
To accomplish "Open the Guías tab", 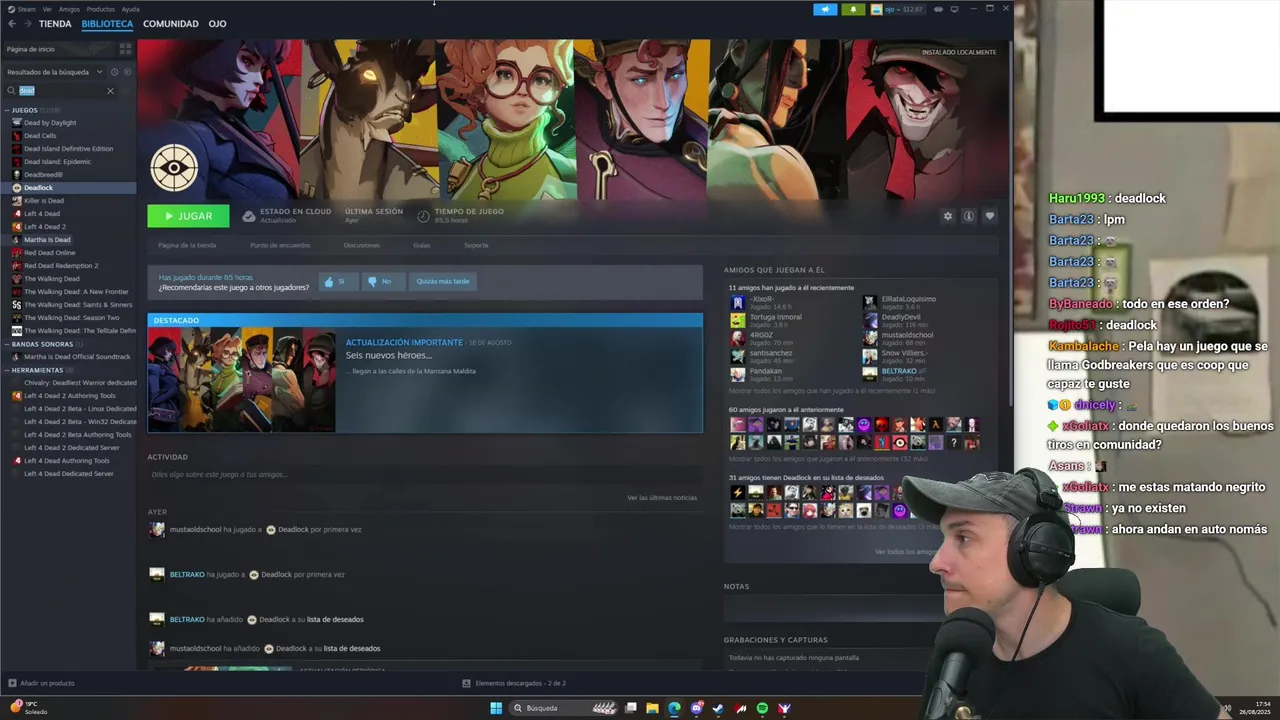I will tap(421, 245).
